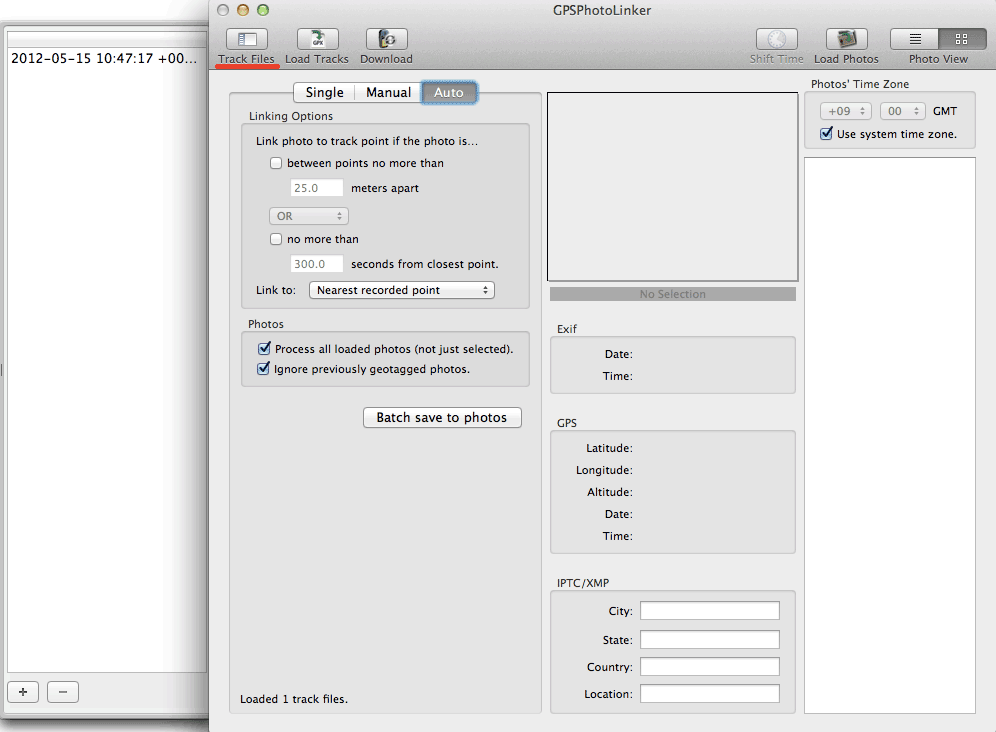Screen dimensions: 996x732
Task: Add a track file with plus button
Action: click(x=23, y=692)
